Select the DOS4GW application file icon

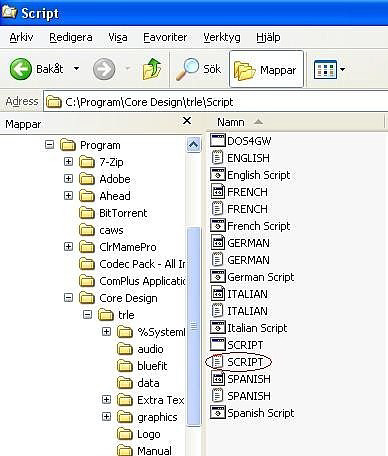(217, 140)
